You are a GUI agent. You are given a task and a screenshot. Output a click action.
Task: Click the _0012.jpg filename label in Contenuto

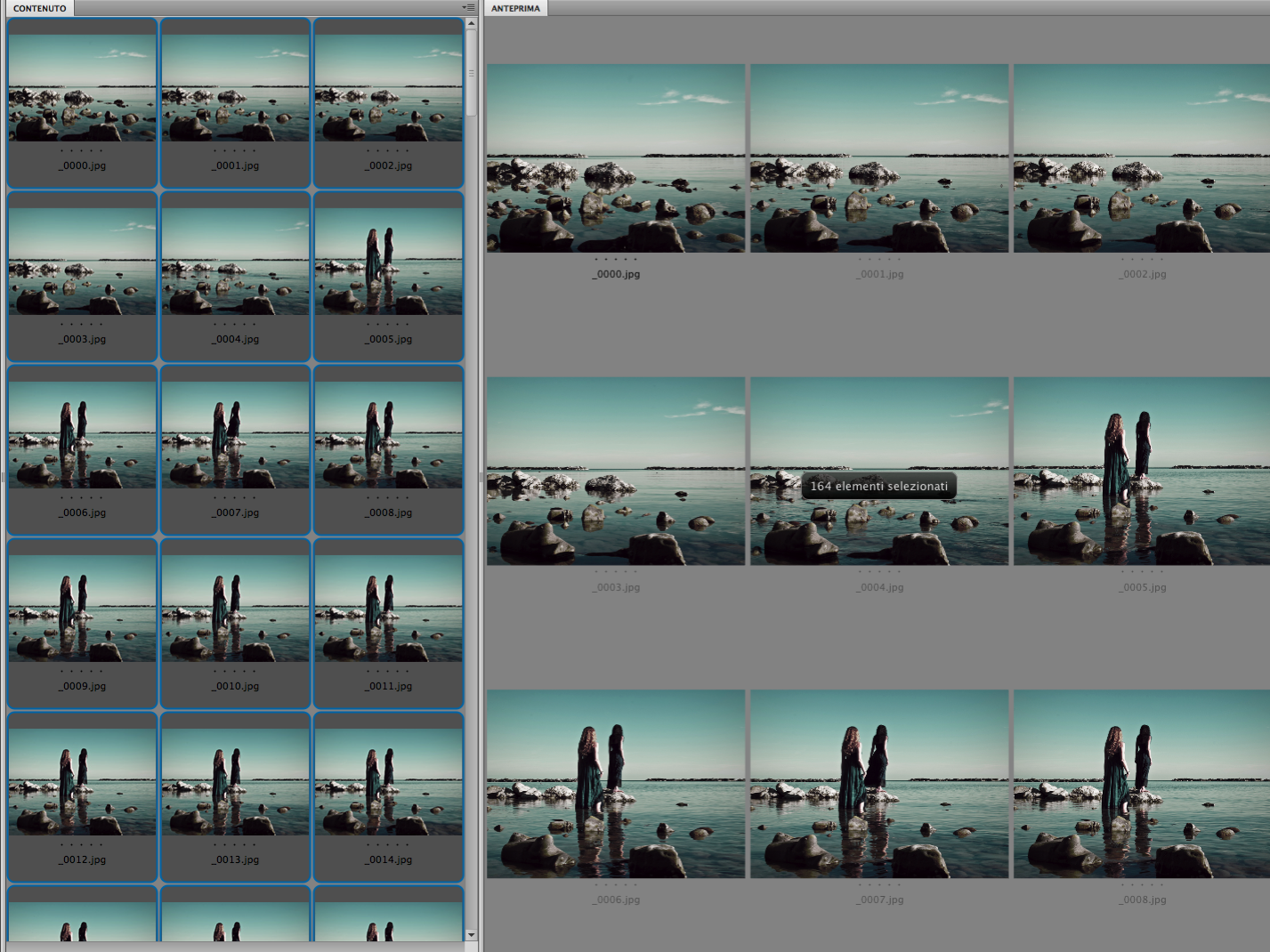click(83, 860)
